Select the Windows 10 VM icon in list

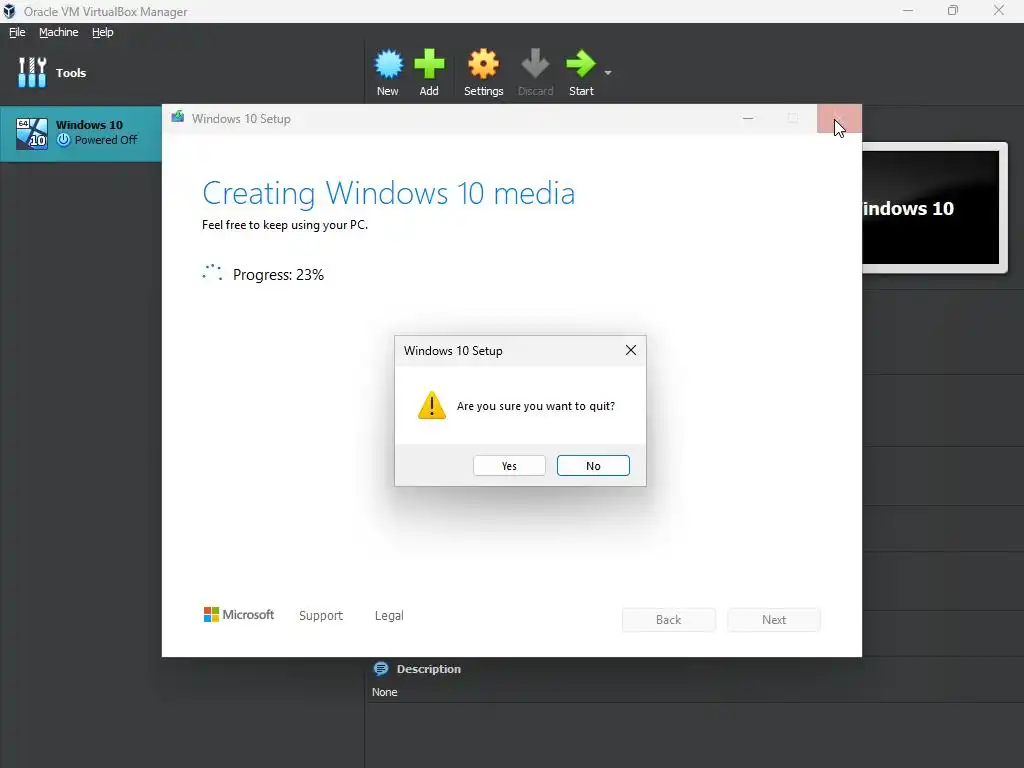click(x=32, y=133)
